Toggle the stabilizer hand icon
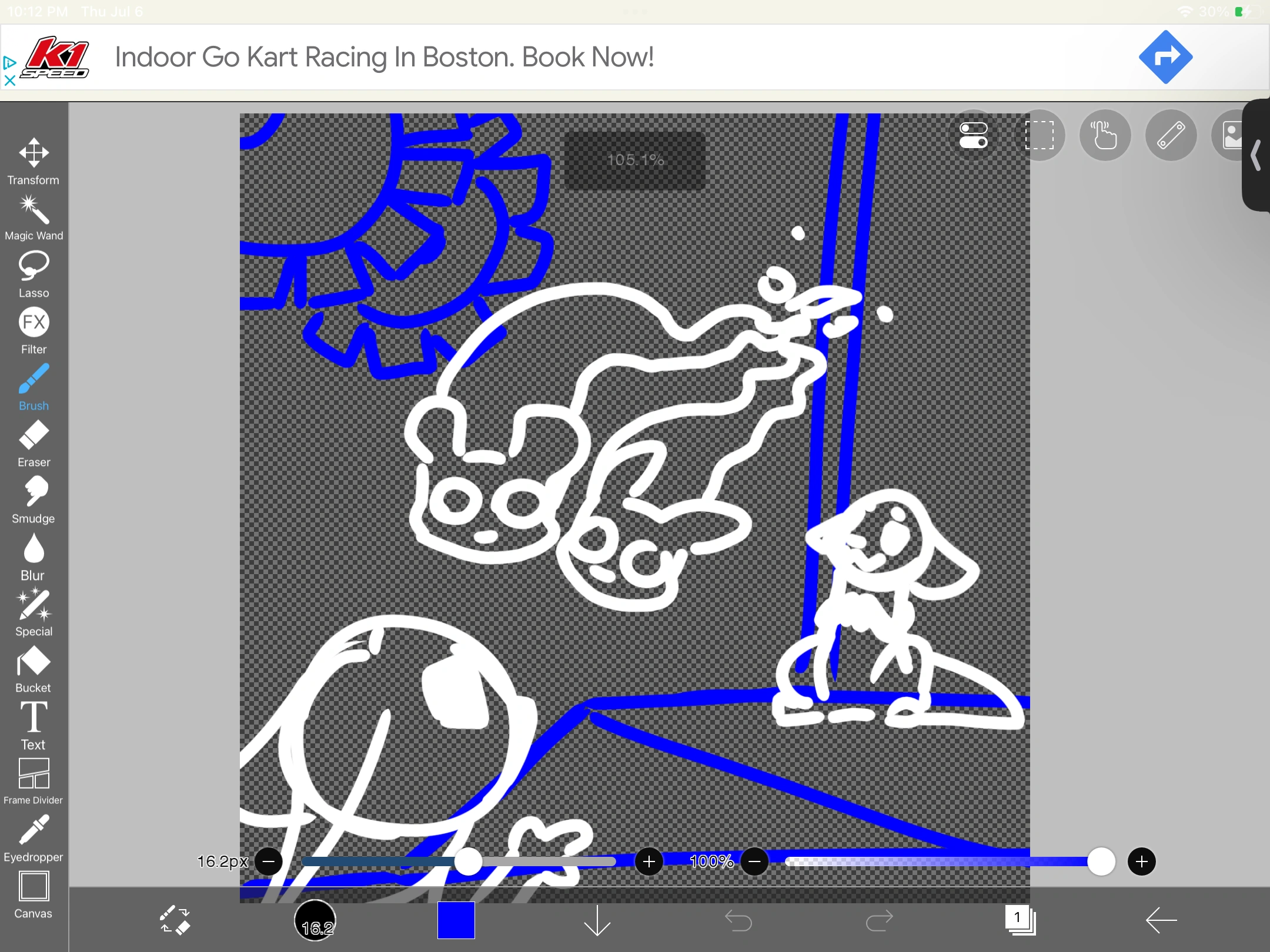The width and height of the screenshot is (1270, 952). pos(1105,136)
